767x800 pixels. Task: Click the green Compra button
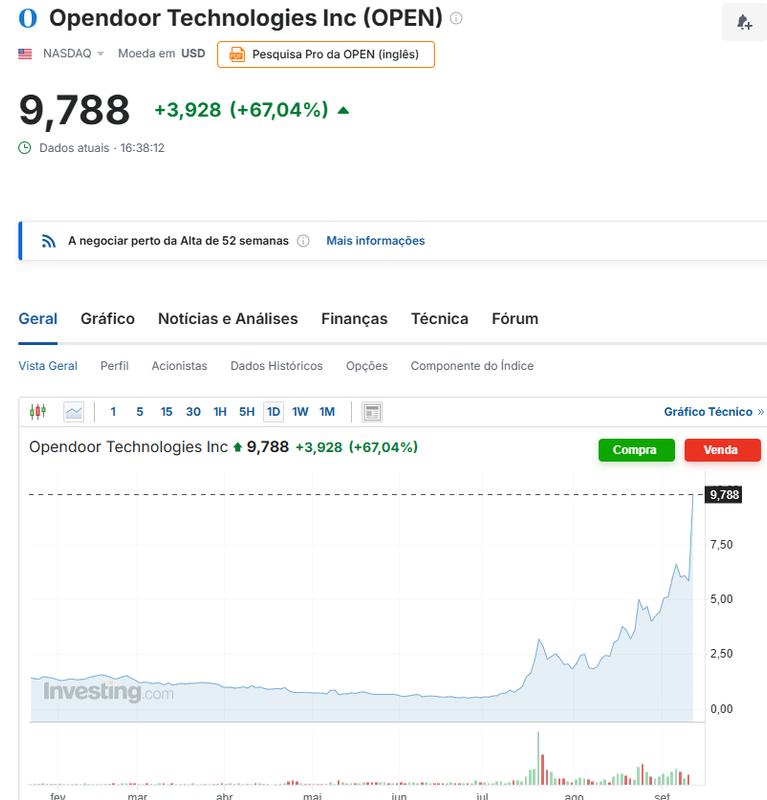coord(636,450)
